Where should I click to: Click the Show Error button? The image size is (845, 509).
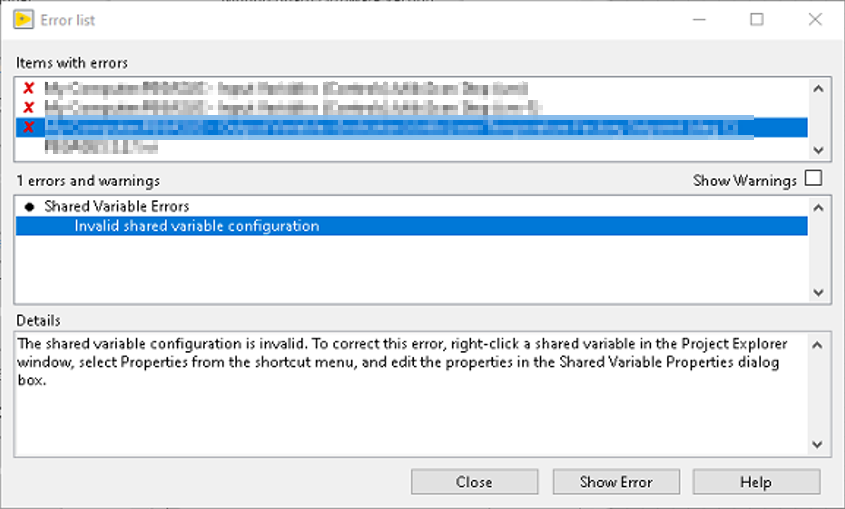tap(616, 482)
